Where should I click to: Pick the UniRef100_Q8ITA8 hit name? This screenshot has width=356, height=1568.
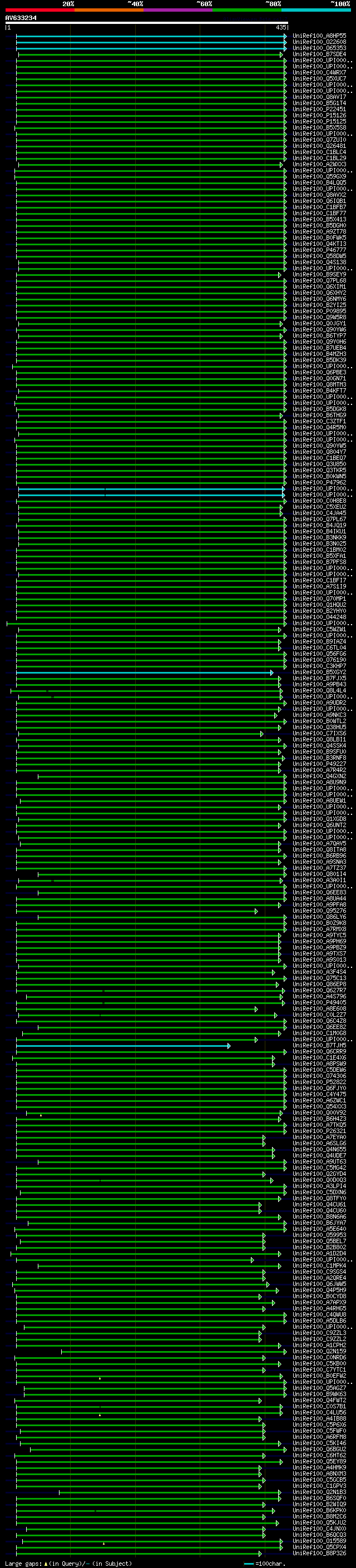click(x=319, y=850)
